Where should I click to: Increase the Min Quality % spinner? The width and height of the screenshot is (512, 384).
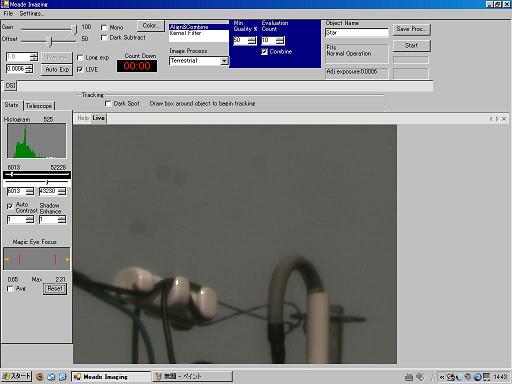(x=252, y=39)
